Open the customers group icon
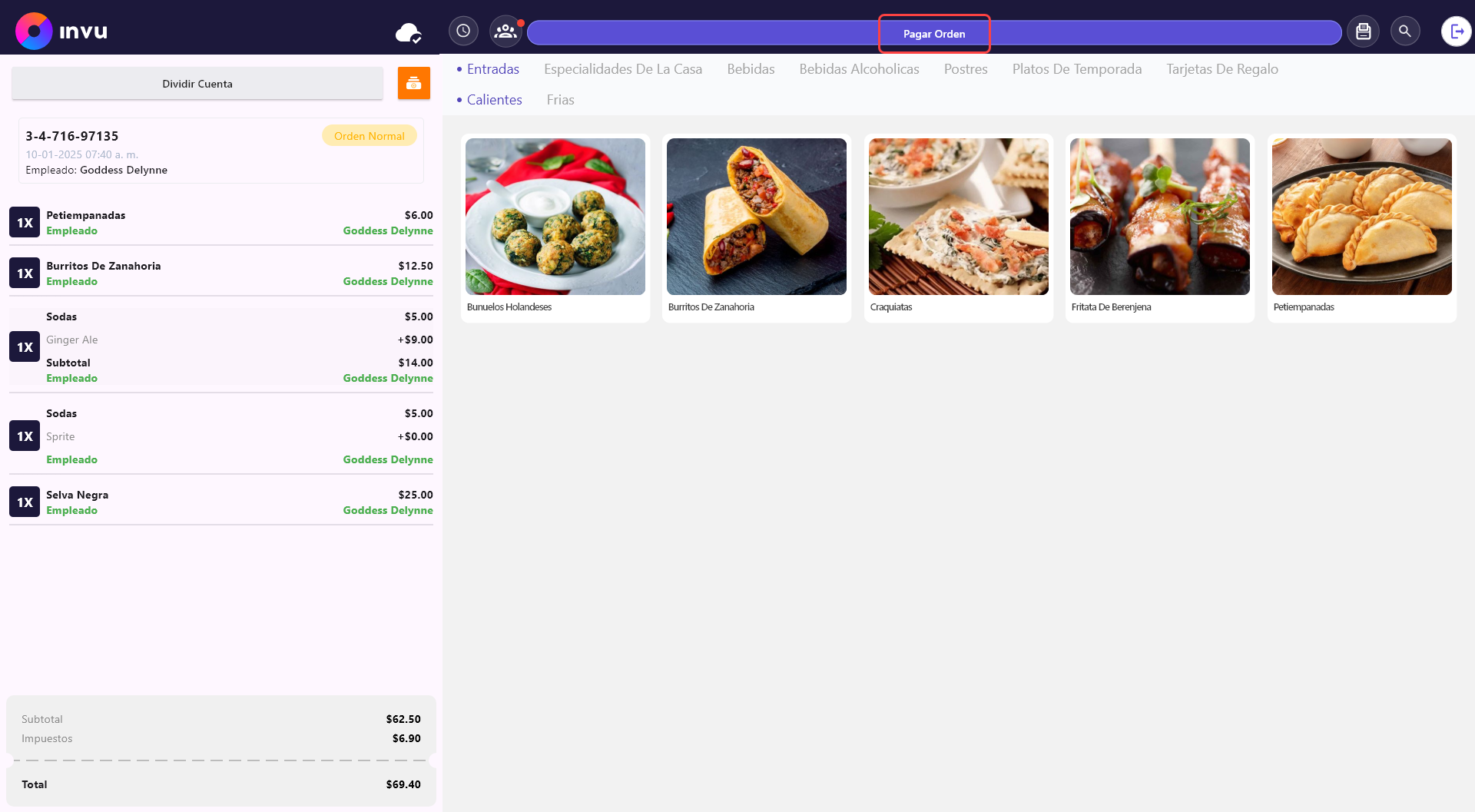The width and height of the screenshot is (1475, 812). click(x=505, y=31)
